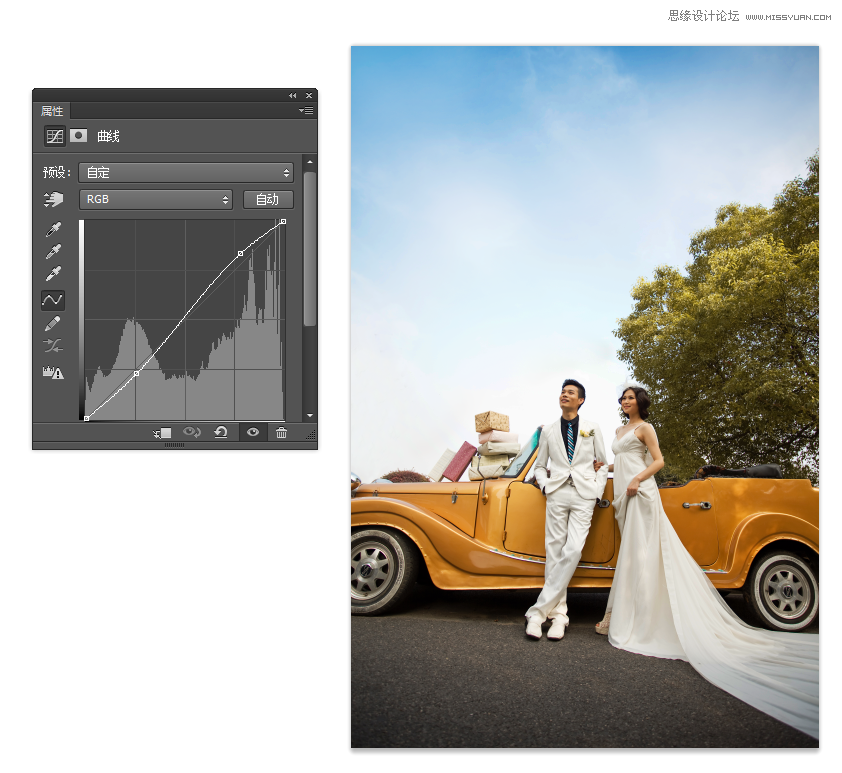Select edit points curve tool
The image size is (842, 773).
53,300
